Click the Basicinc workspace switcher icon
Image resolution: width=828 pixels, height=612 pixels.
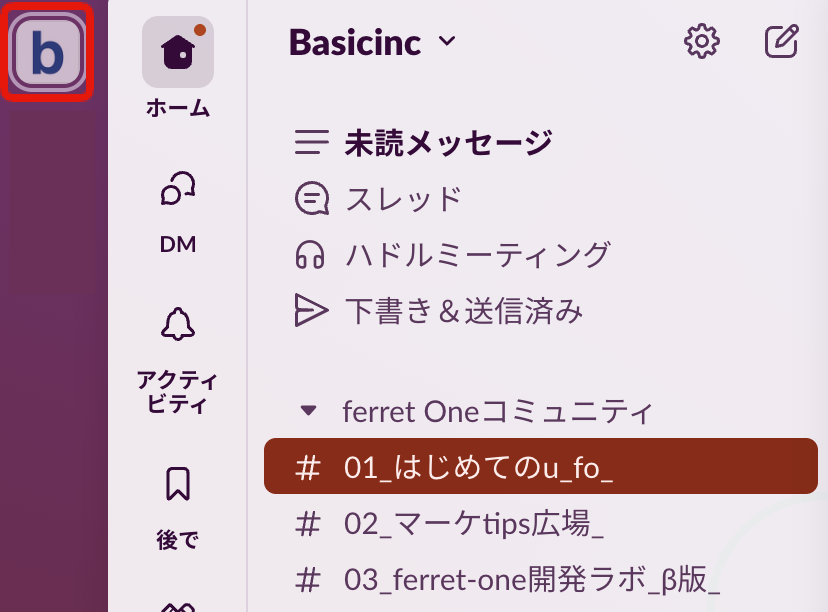point(47,52)
